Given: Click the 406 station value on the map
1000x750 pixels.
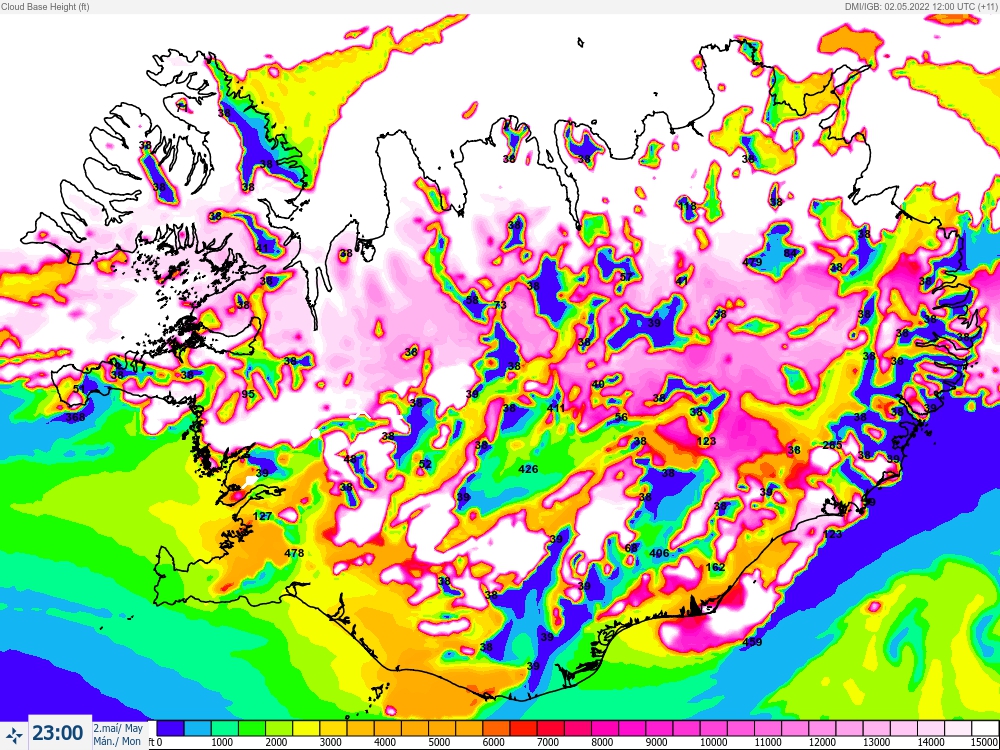Looking at the screenshot, I should coord(659,553).
